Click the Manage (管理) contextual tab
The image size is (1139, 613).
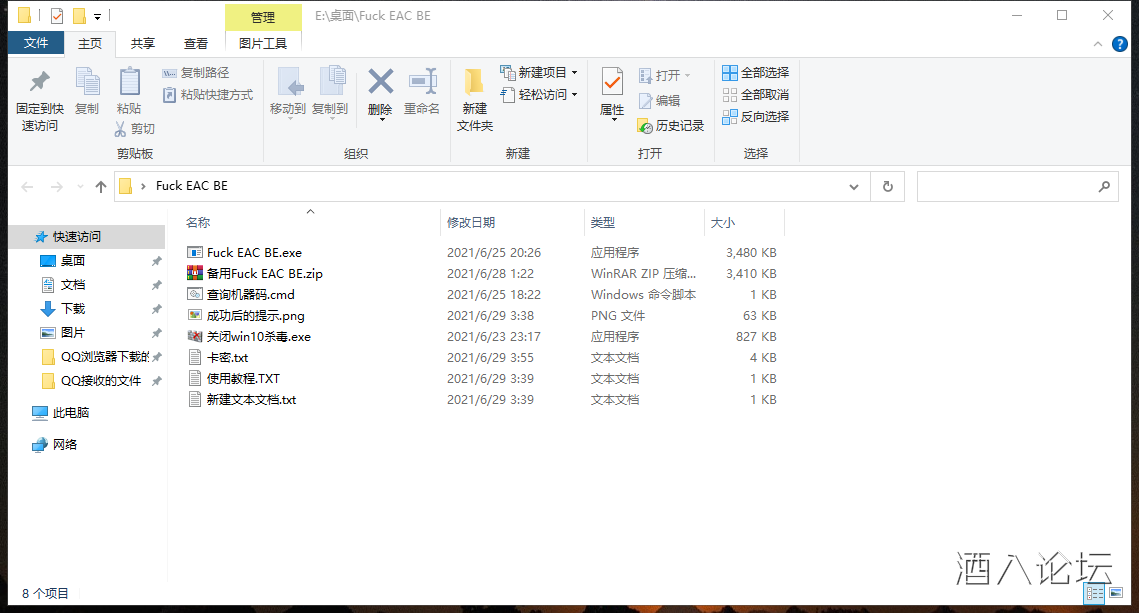coord(263,17)
